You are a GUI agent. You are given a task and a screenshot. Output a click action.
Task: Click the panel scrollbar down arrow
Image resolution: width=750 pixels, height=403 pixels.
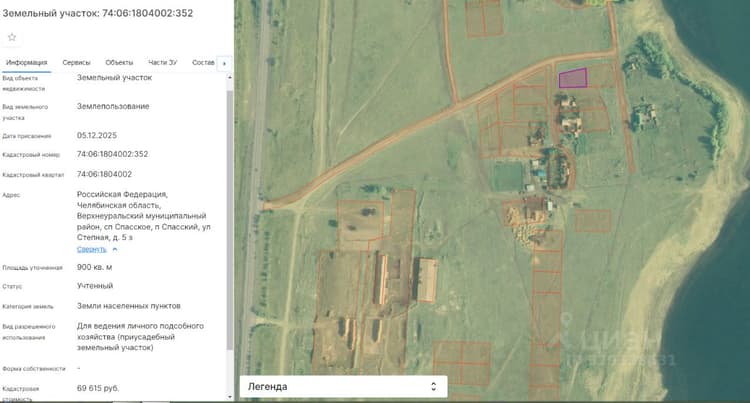pos(230,397)
